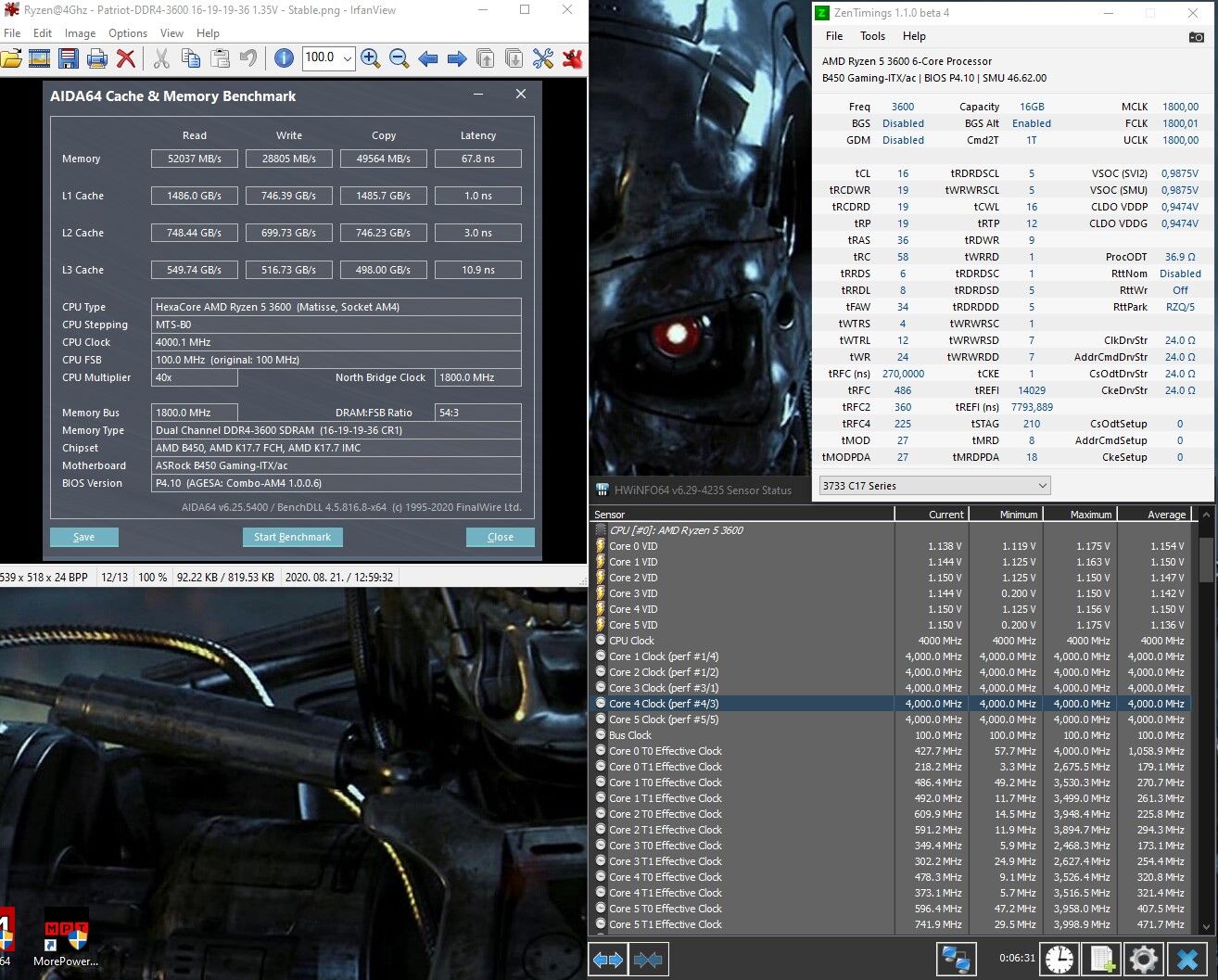Image resolution: width=1218 pixels, height=980 pixels.
Task: Click Start Benchmark in AIDA64
Action: (x=292, y=537)
